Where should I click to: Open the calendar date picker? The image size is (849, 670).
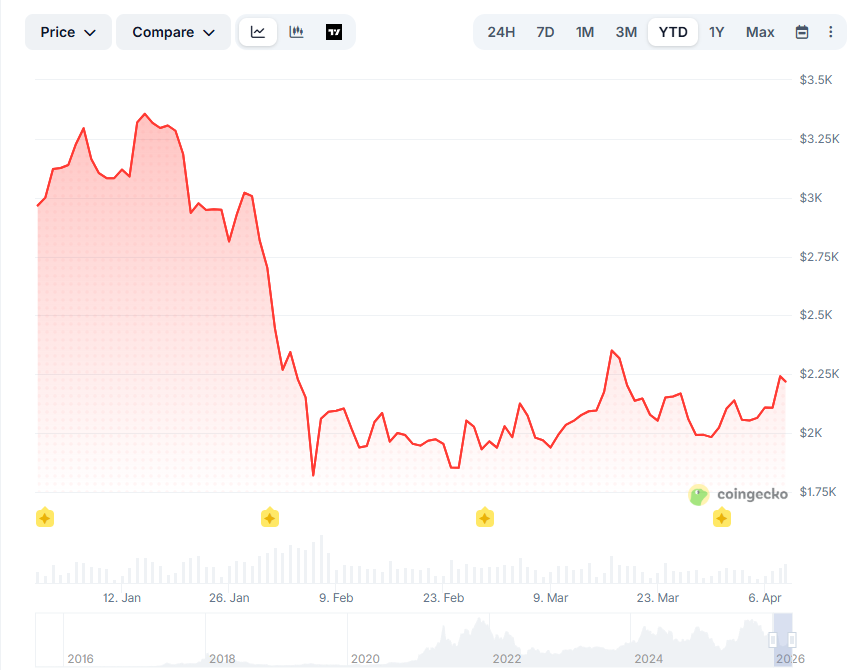click(802, 31)
